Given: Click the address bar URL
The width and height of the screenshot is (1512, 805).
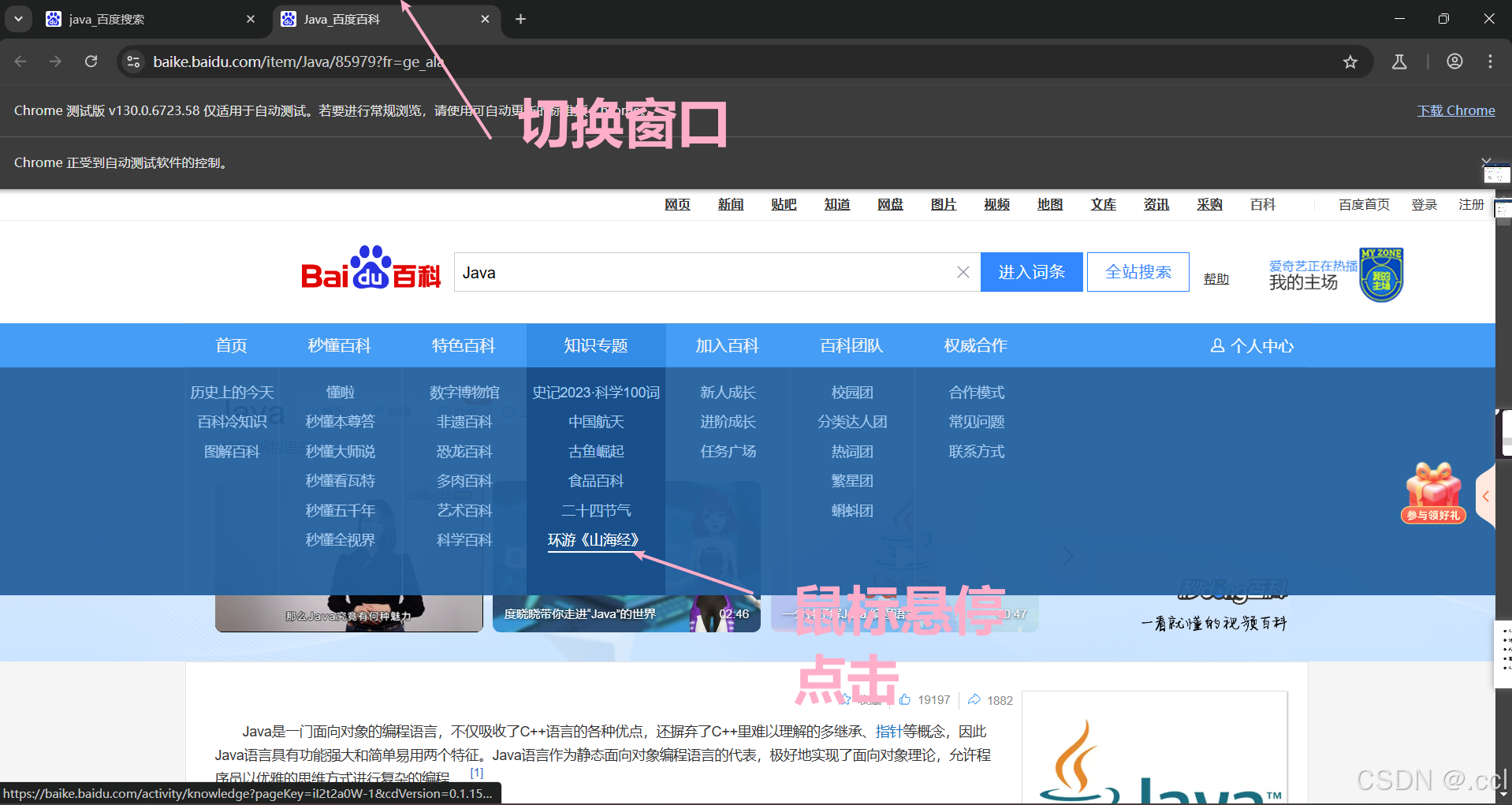Looking at the screenshot, I should [x=299, y=61].
